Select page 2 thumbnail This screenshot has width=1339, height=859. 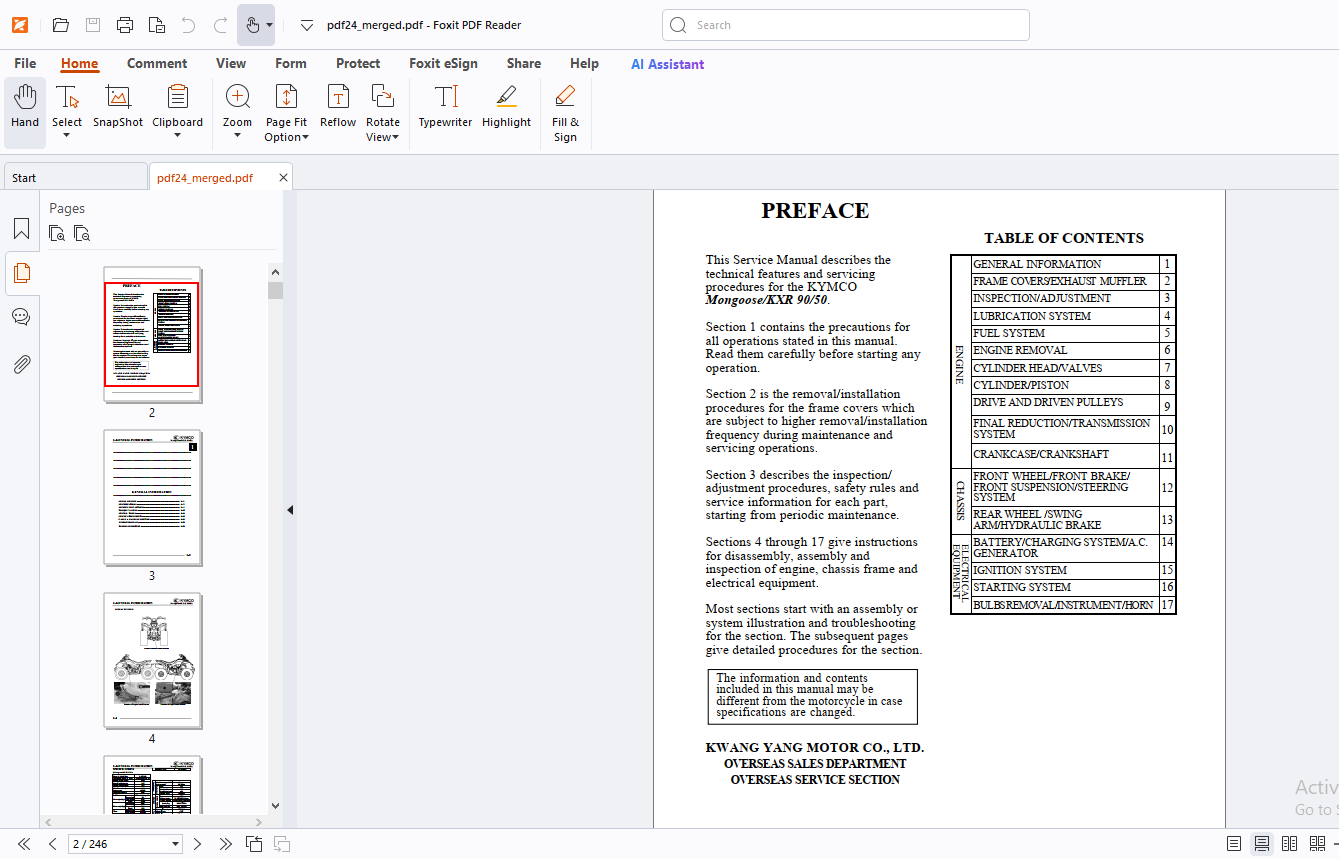tap(153, 334)
